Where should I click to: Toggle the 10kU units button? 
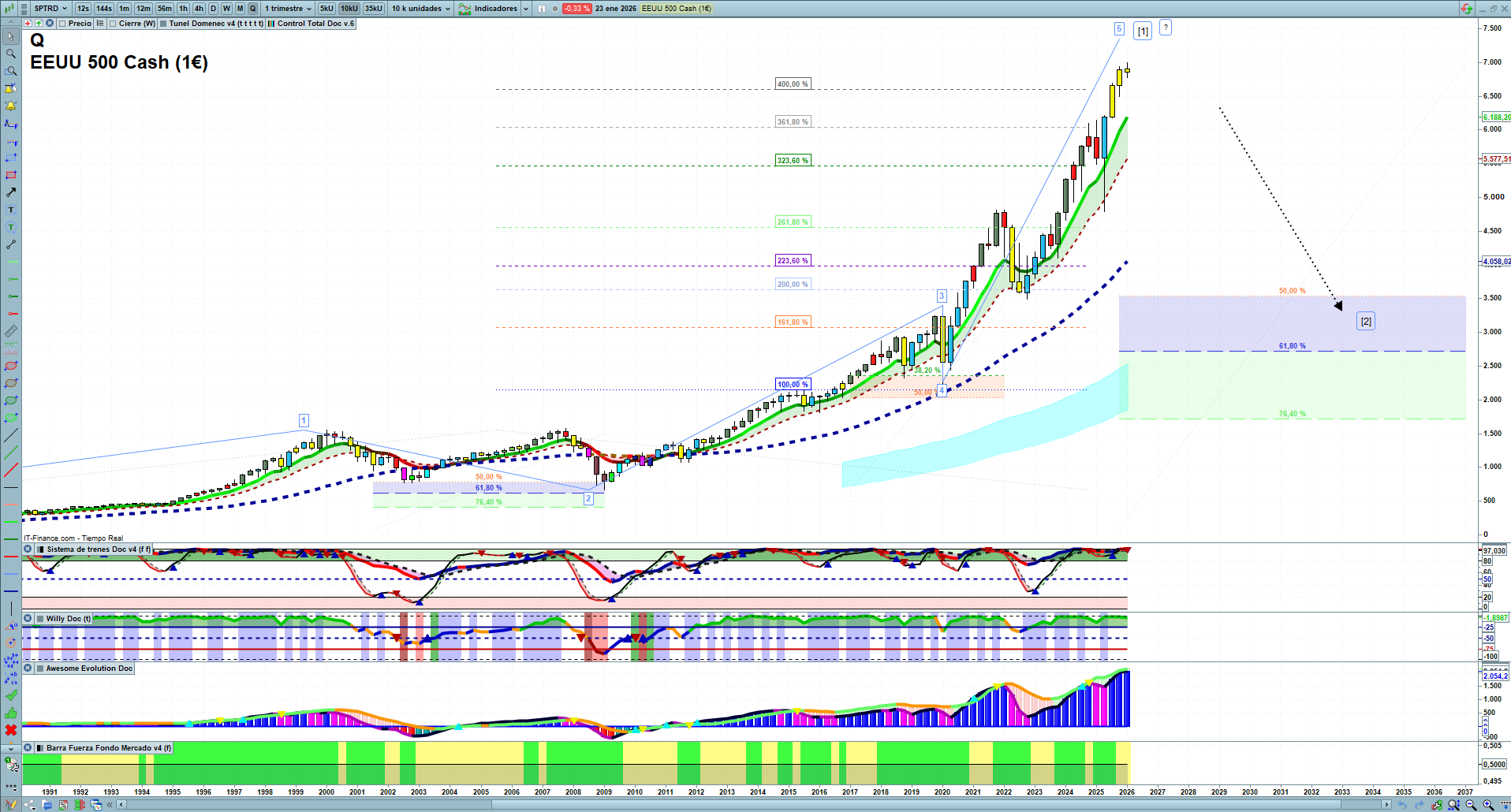349,9
